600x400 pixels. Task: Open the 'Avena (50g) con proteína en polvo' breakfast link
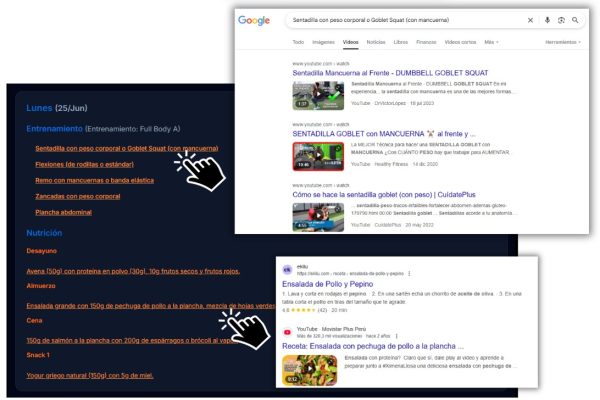click(133, 271)
